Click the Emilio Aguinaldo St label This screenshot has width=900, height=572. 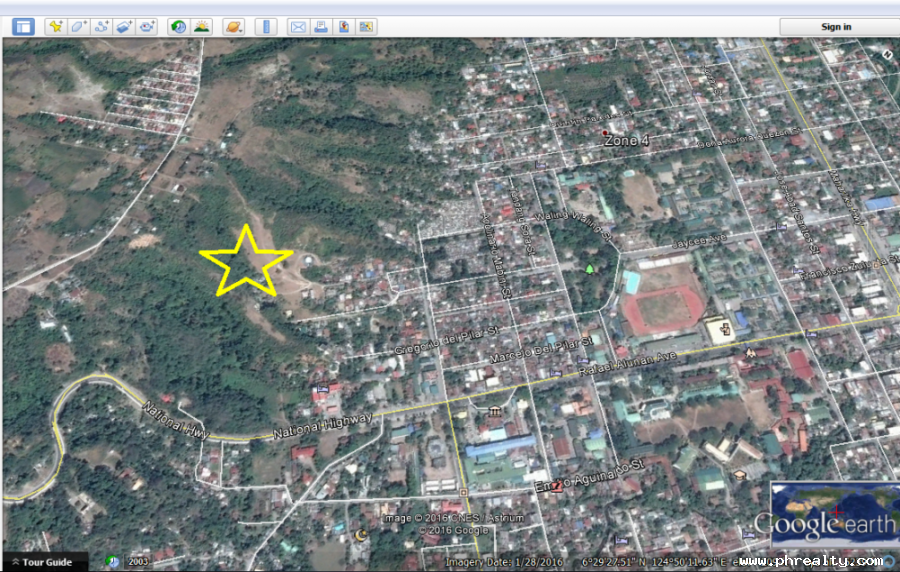pos(589,476)
